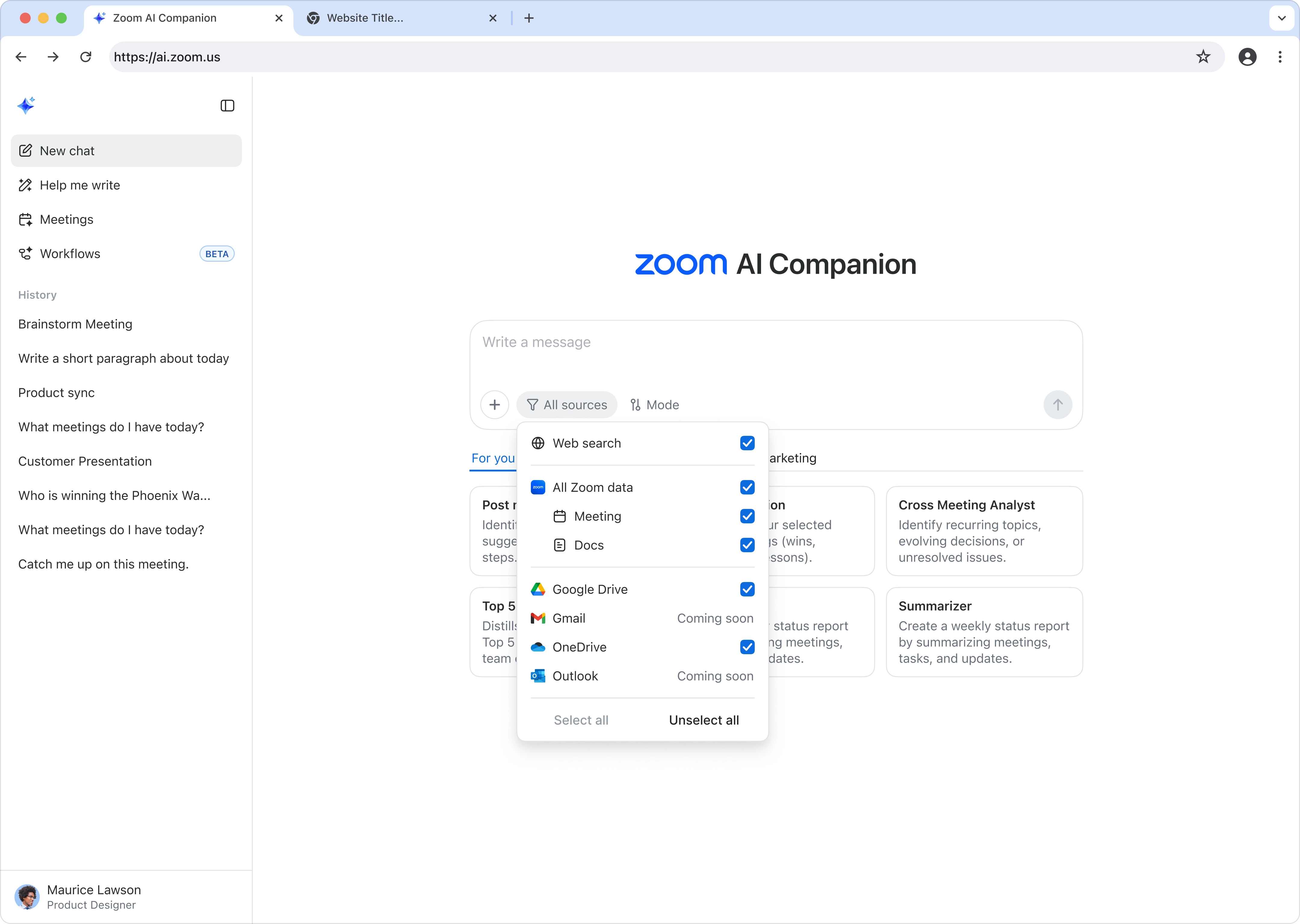Click the send message arrow button

click(x=1057, y=405)
